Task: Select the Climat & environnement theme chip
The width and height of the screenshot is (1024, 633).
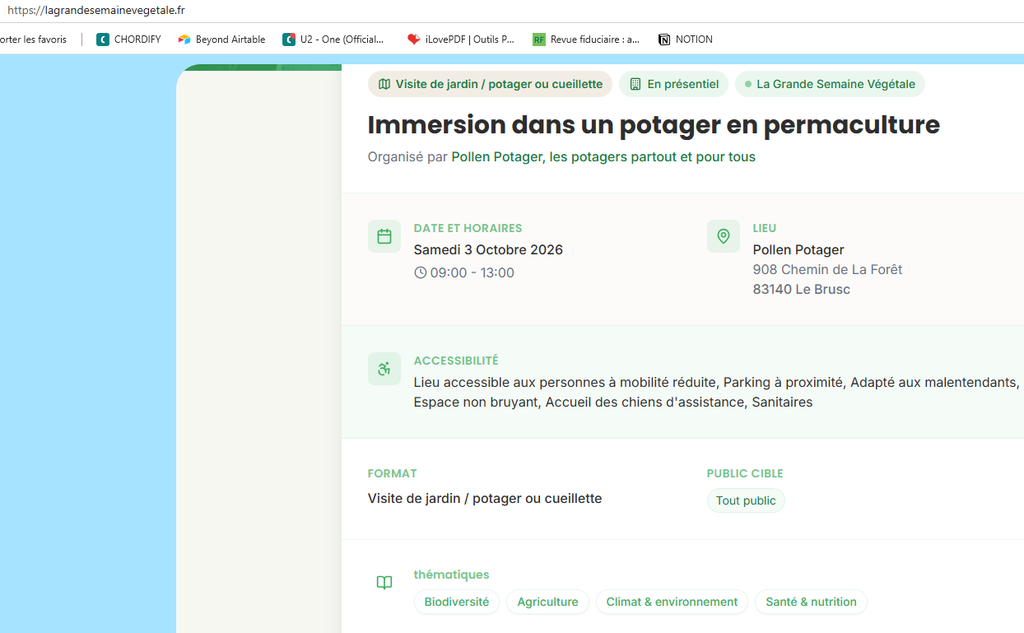Action: (x=672, y=602)
